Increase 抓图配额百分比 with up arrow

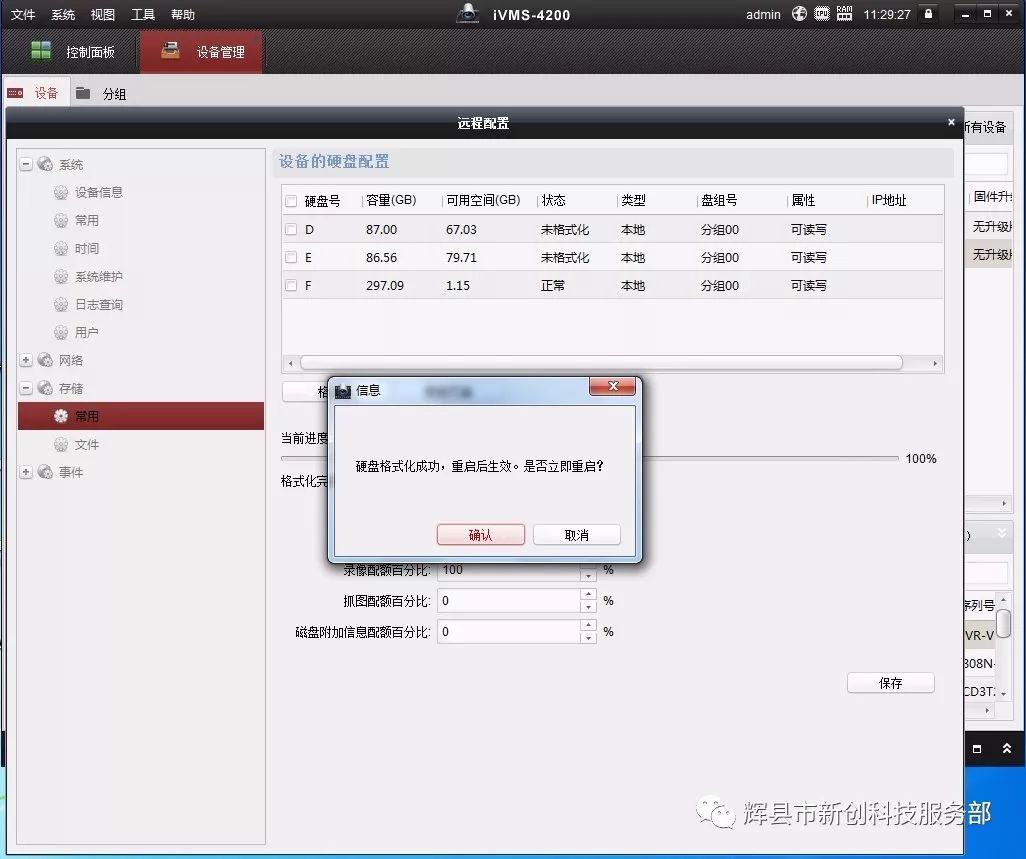click(588, 594)
